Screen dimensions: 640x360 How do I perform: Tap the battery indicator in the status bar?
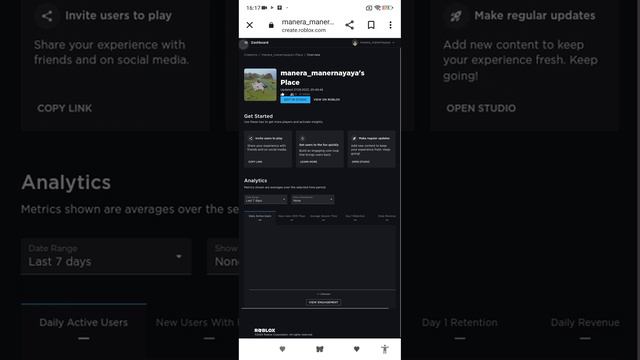[387, 8]
